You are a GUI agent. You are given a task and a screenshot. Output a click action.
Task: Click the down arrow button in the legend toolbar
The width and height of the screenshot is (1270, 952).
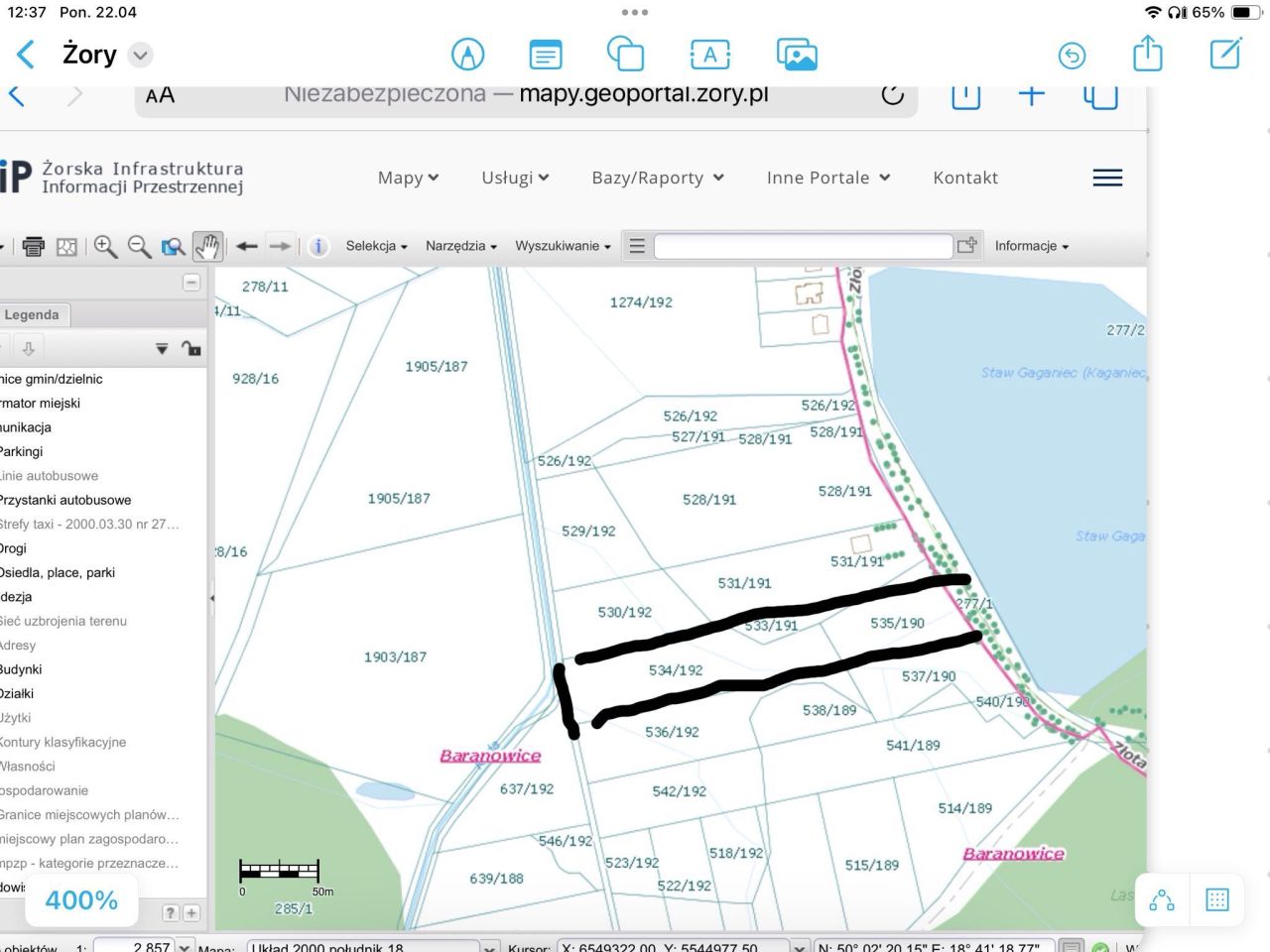click(x=28, y=348)
